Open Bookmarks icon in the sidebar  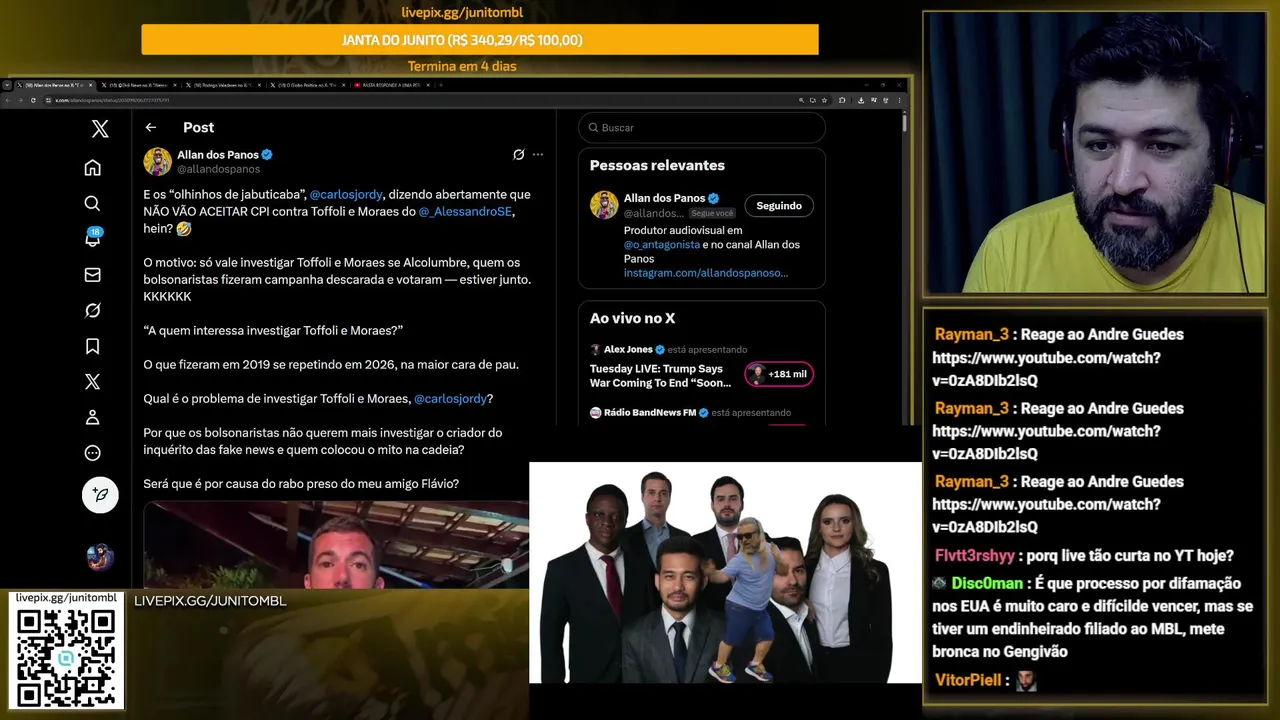coord(92,346)
